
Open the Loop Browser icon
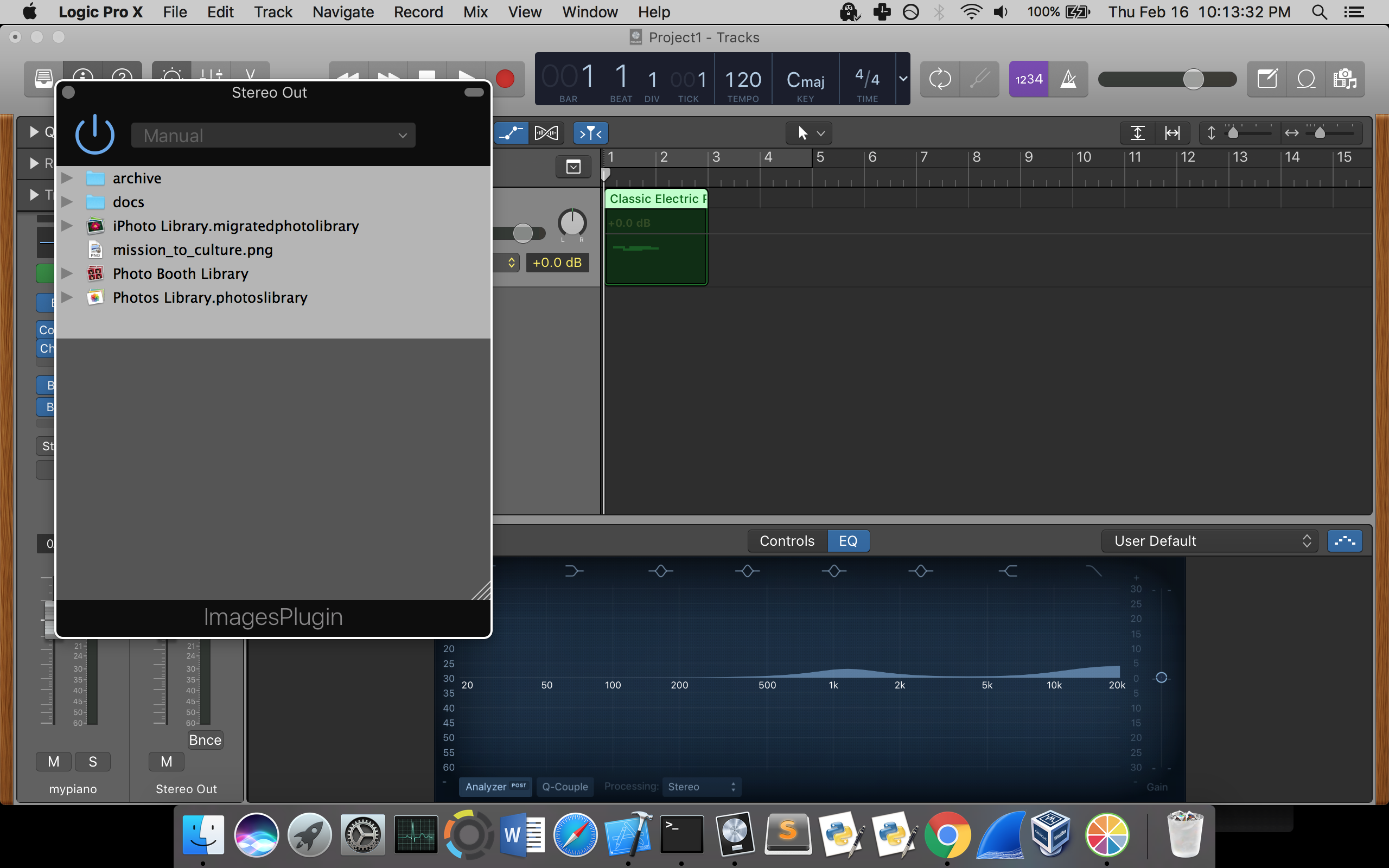[1306, 79]
